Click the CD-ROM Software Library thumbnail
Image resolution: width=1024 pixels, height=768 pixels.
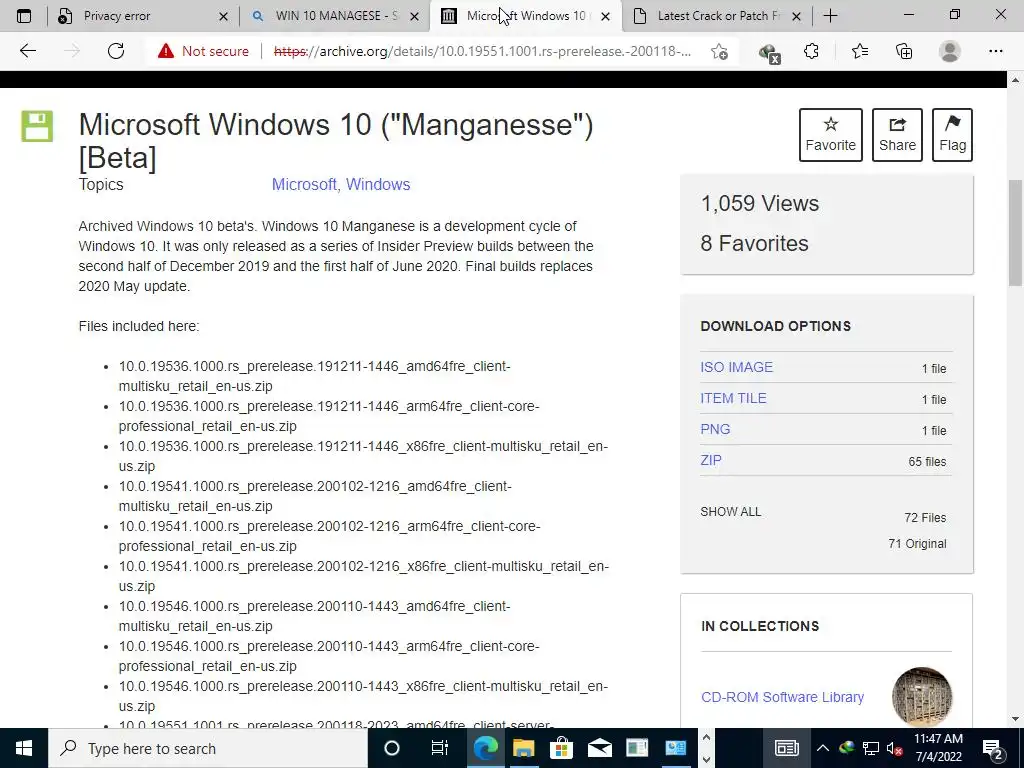921,696
